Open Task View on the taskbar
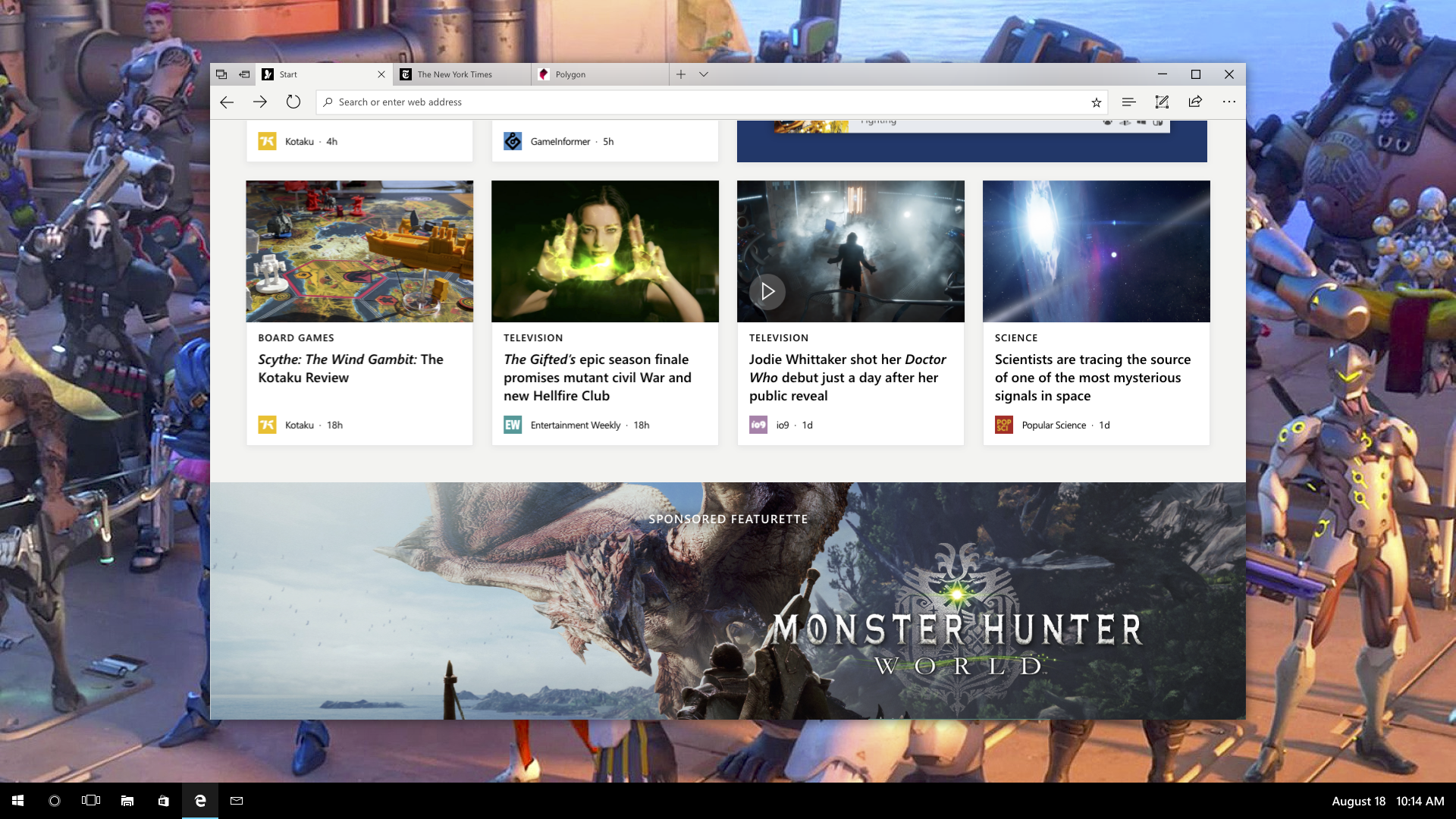 91,801
